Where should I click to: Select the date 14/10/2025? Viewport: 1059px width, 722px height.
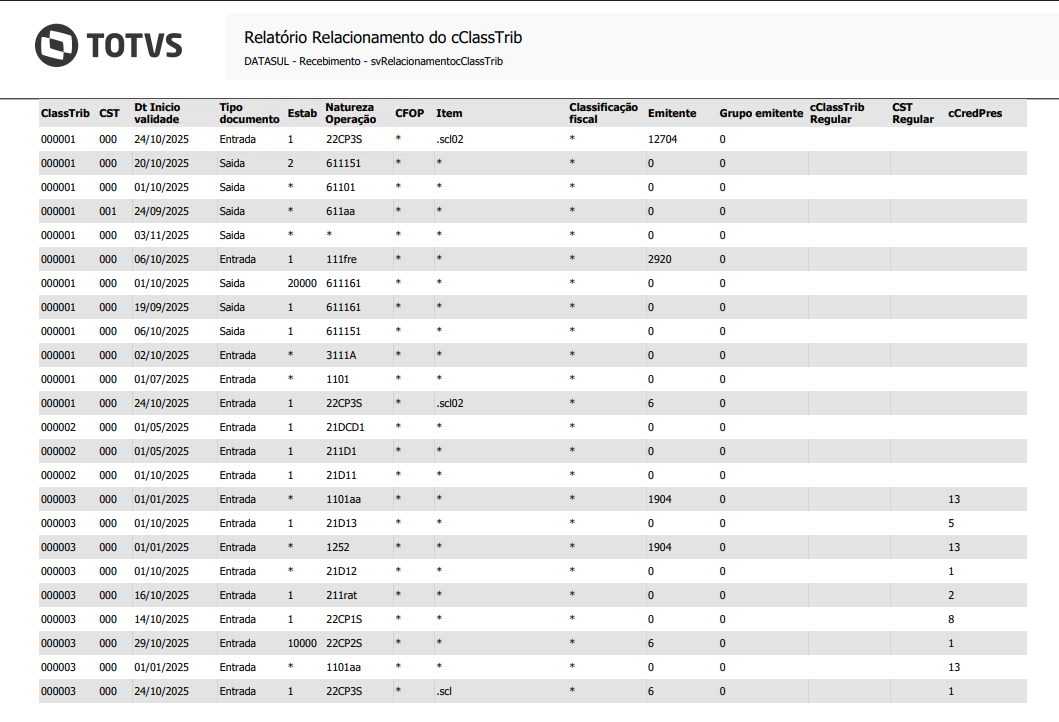pyautogui.click(x=161, y=619)
